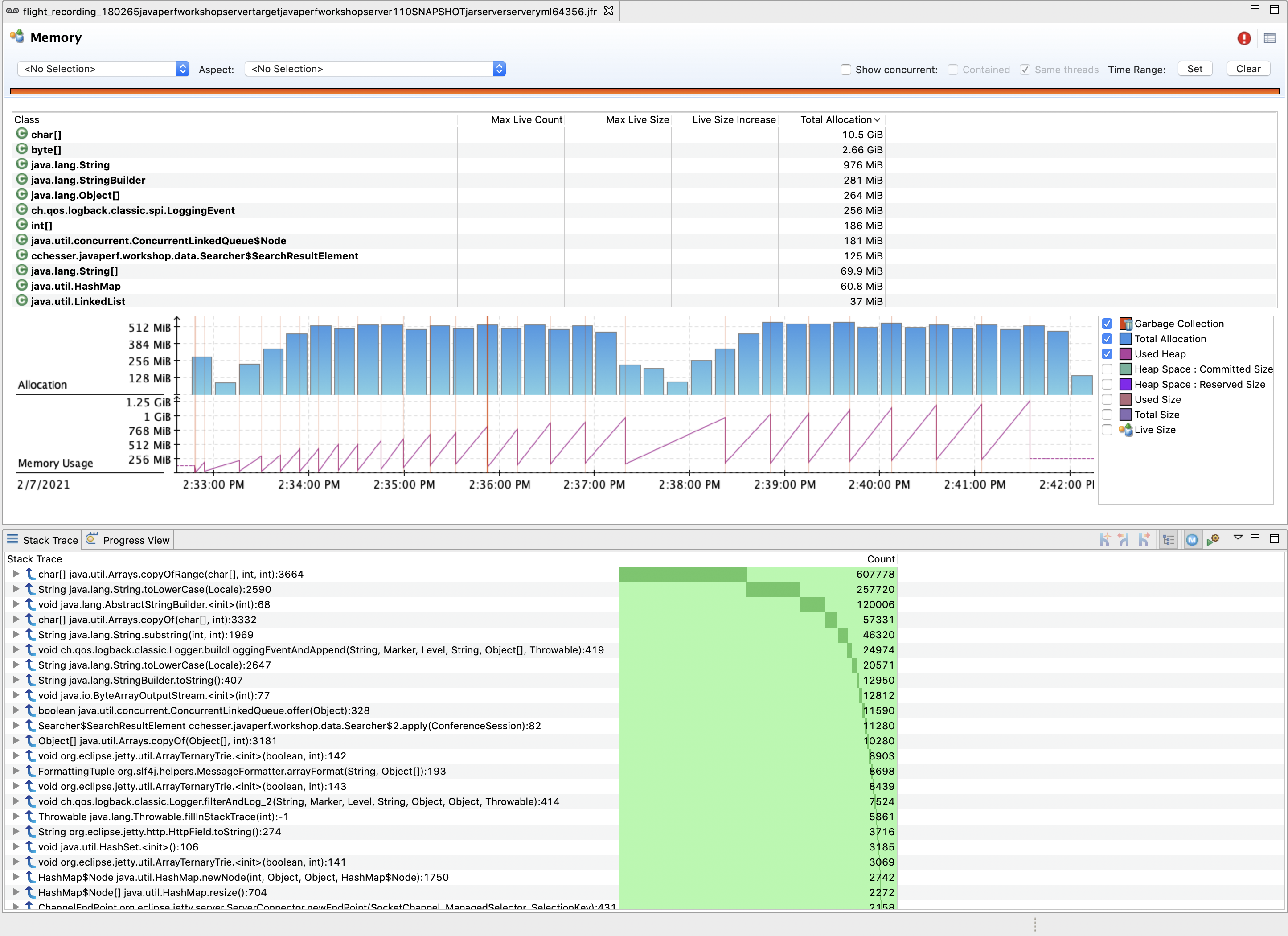Click the byte[] class icon
1288x936 pixels.
click(x=21, y=149)
